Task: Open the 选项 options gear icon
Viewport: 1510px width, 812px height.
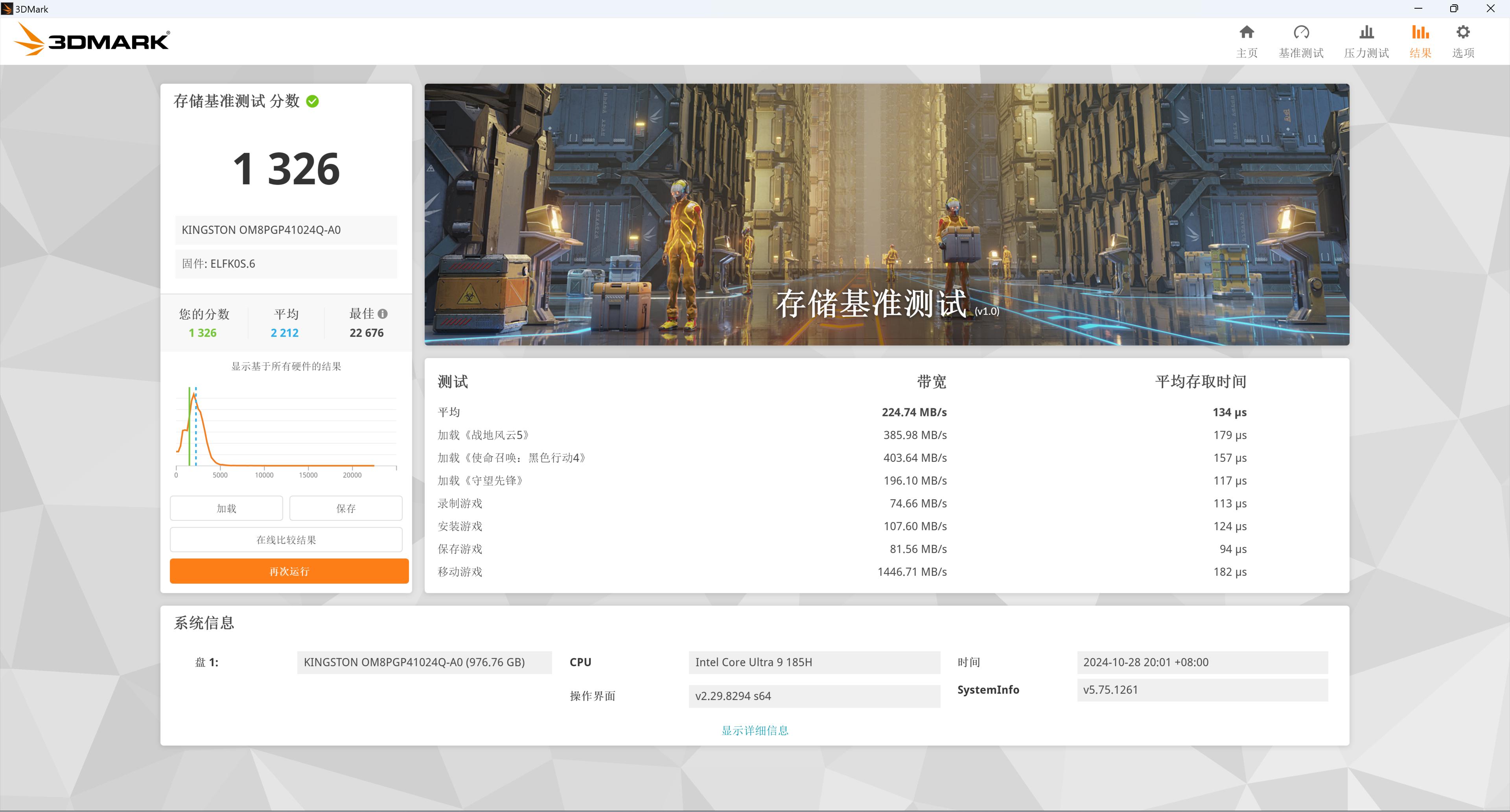Action: 1462,33
